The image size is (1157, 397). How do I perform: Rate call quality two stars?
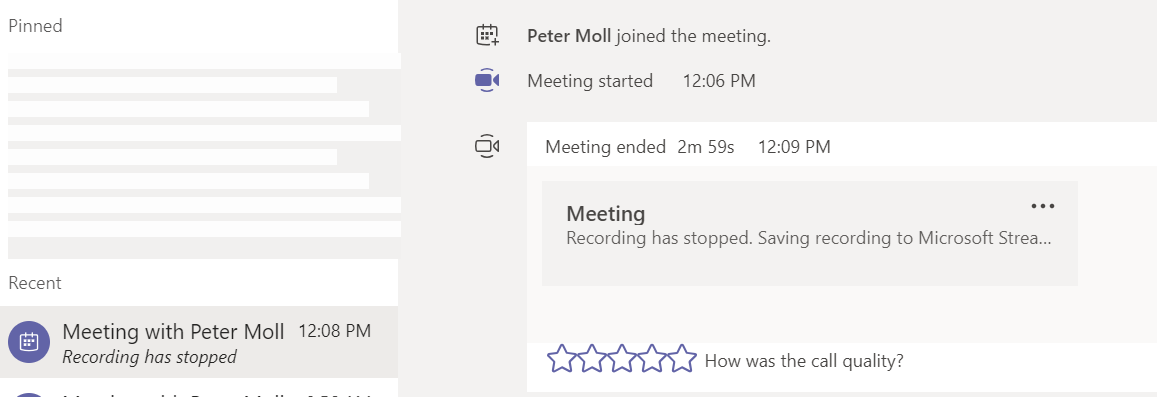[x=592, y=359]
